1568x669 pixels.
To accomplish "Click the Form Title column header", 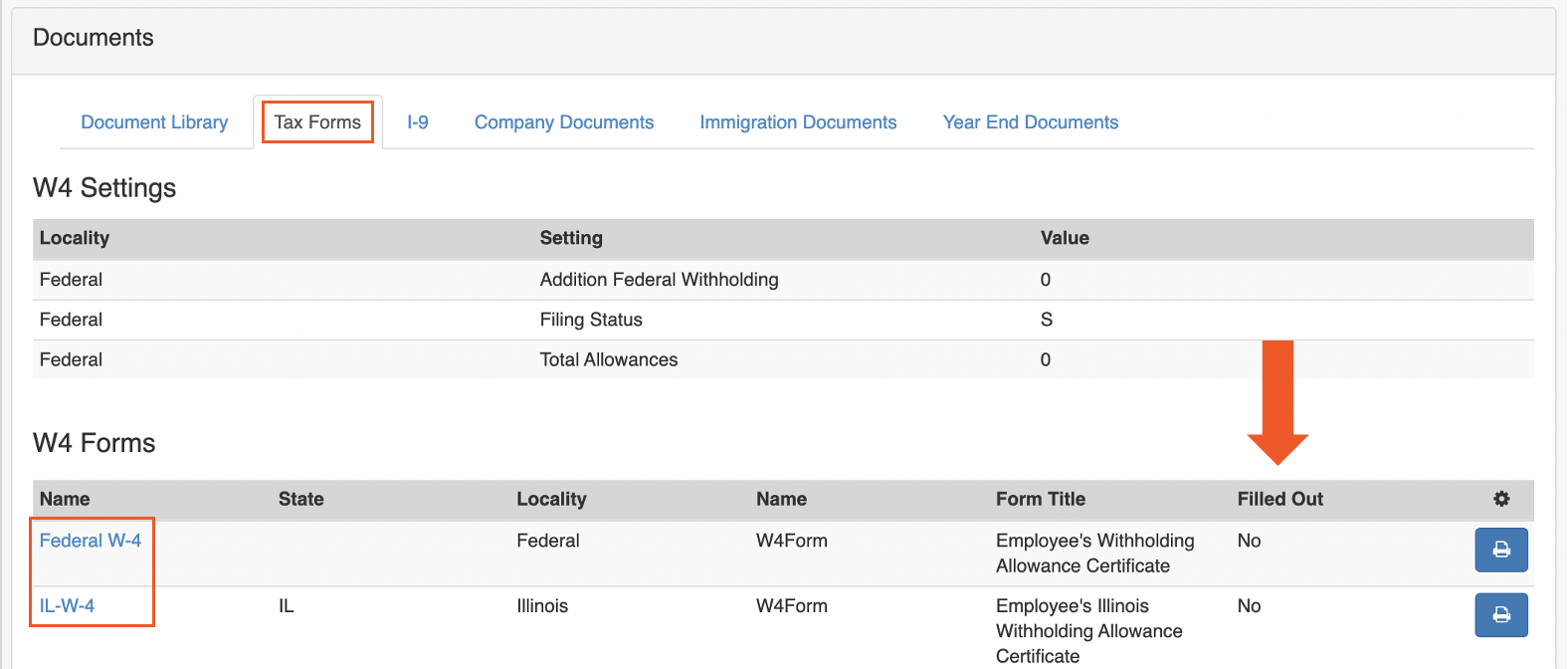I will pyautogui.click(x=1040, y=499).
